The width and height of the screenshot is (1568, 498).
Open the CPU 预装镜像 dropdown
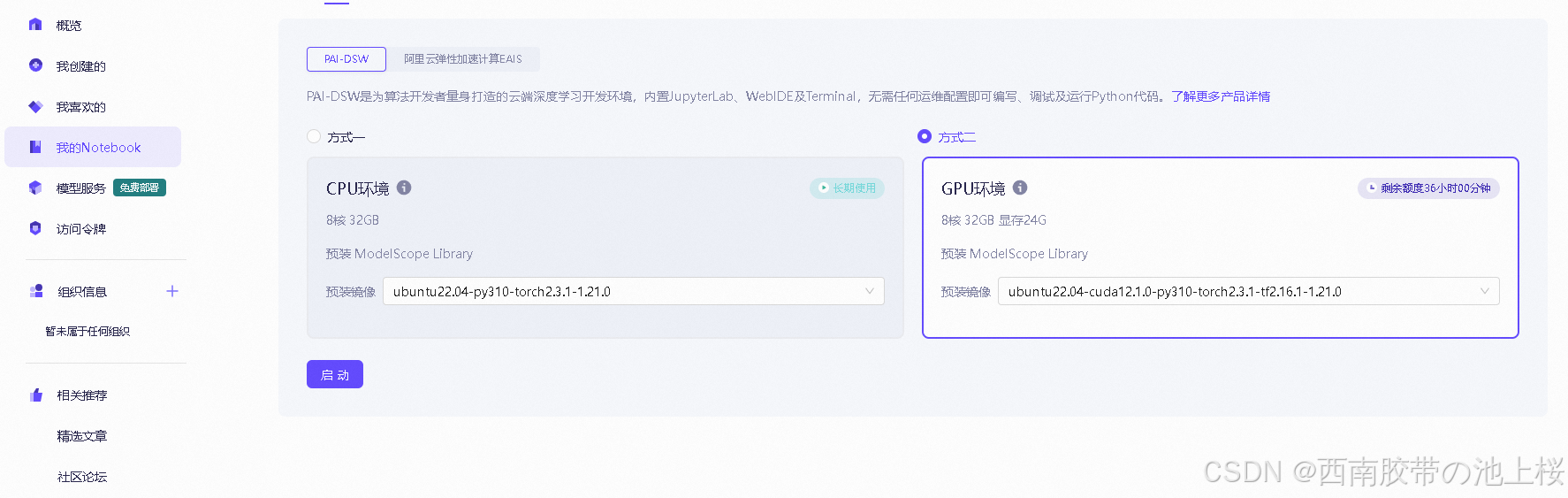click(x=634, y=291)
